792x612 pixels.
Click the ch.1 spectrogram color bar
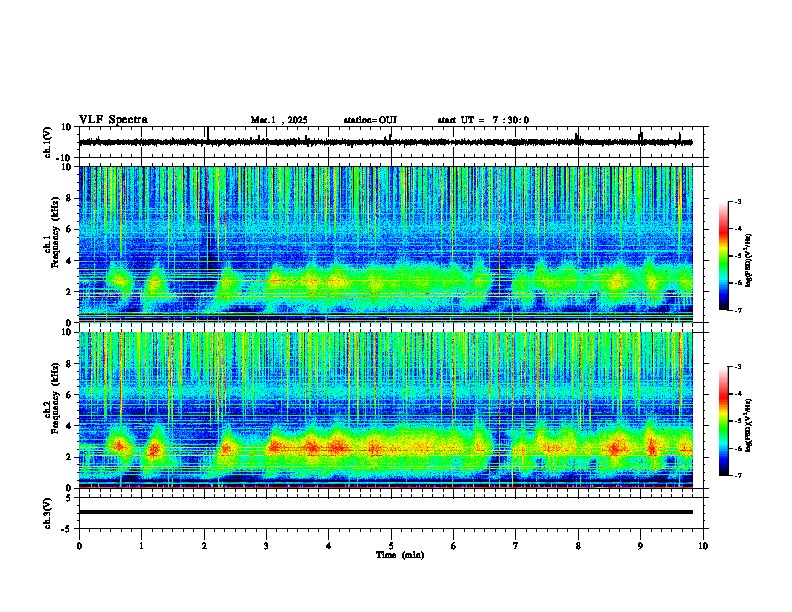[x=724, y=256]
